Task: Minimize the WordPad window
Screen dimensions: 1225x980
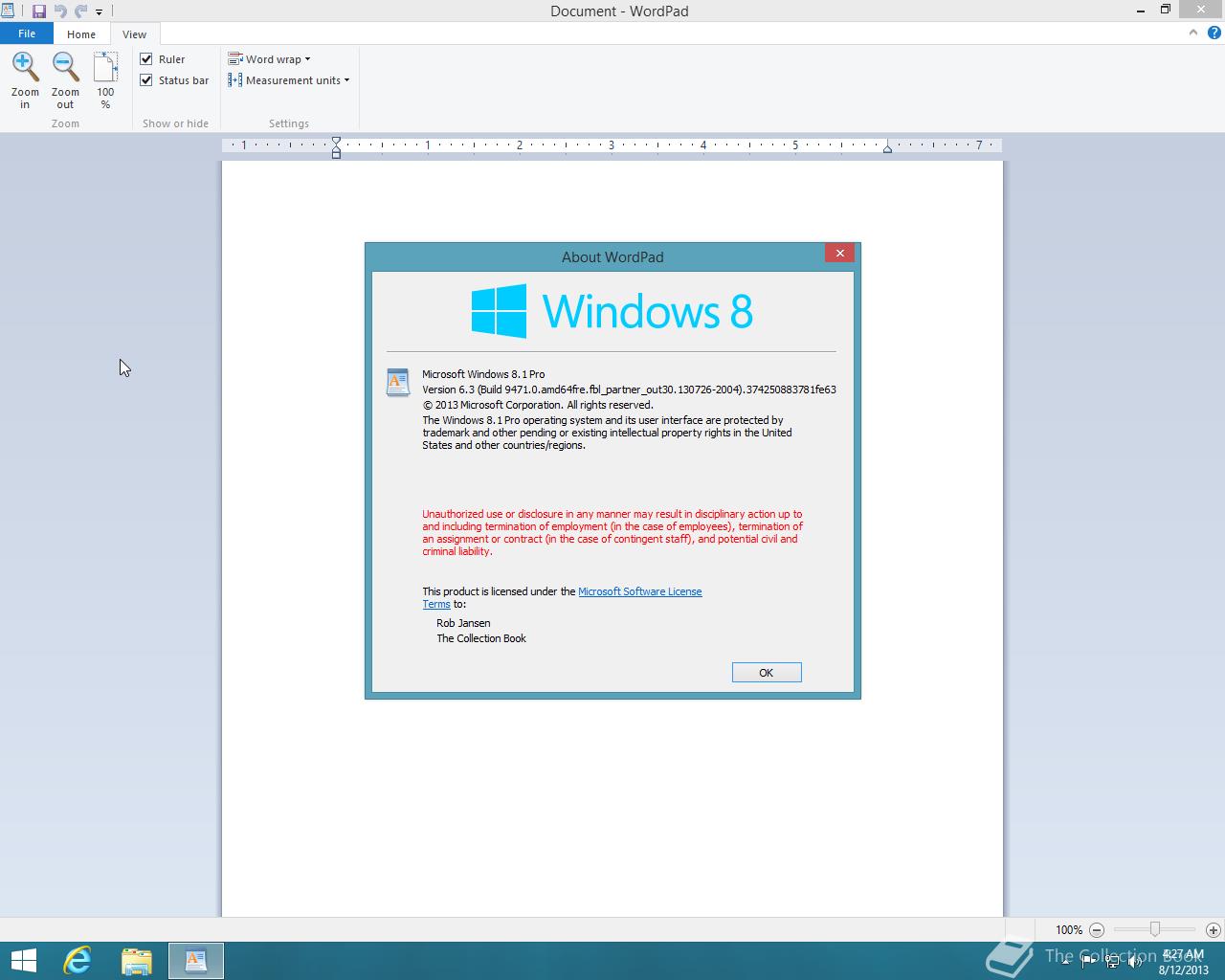Action: coord(1141,10)
